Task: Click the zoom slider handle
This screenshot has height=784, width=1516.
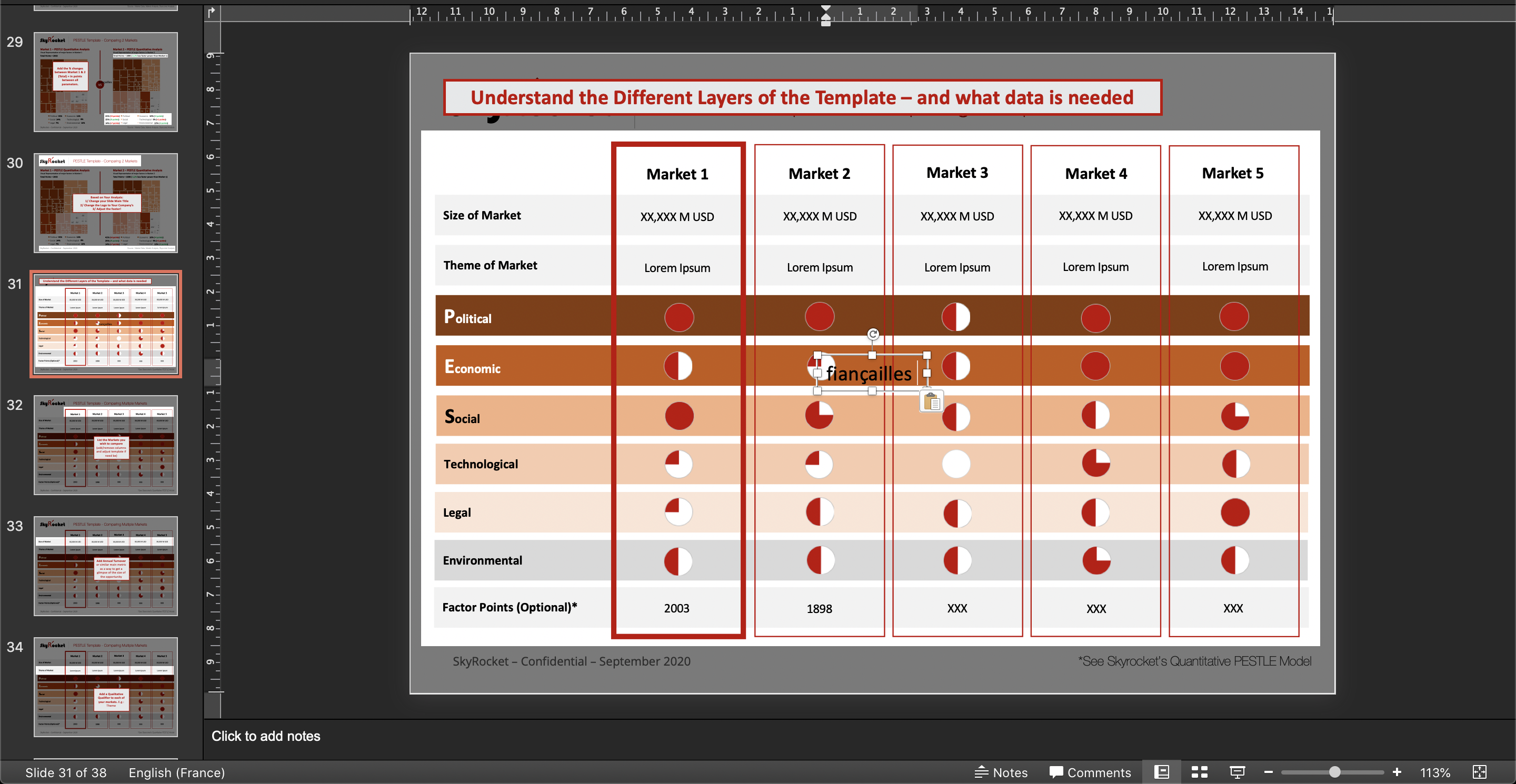Action: click(x=1335, y=772)
